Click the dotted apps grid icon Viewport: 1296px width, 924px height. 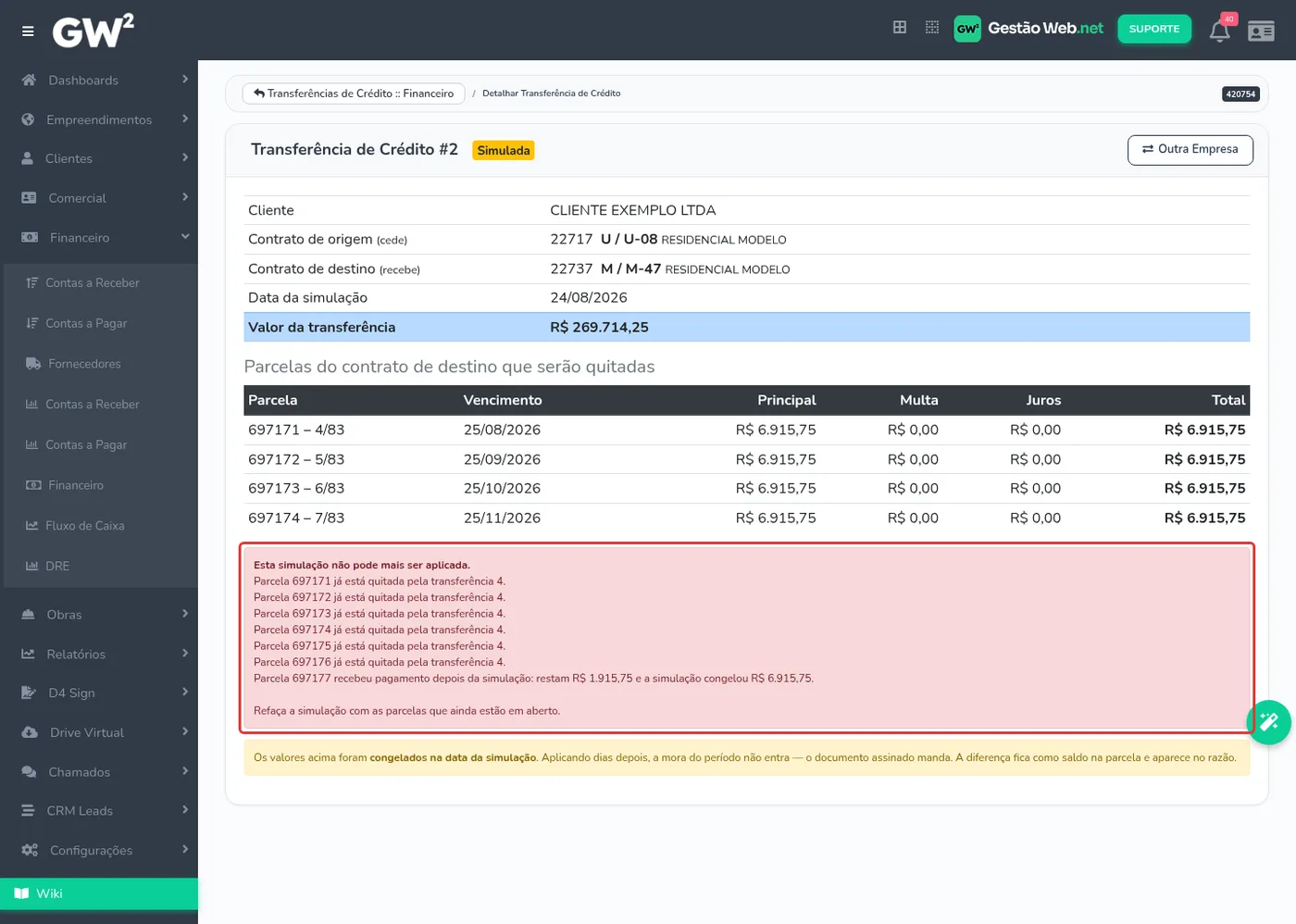[932, 28]
